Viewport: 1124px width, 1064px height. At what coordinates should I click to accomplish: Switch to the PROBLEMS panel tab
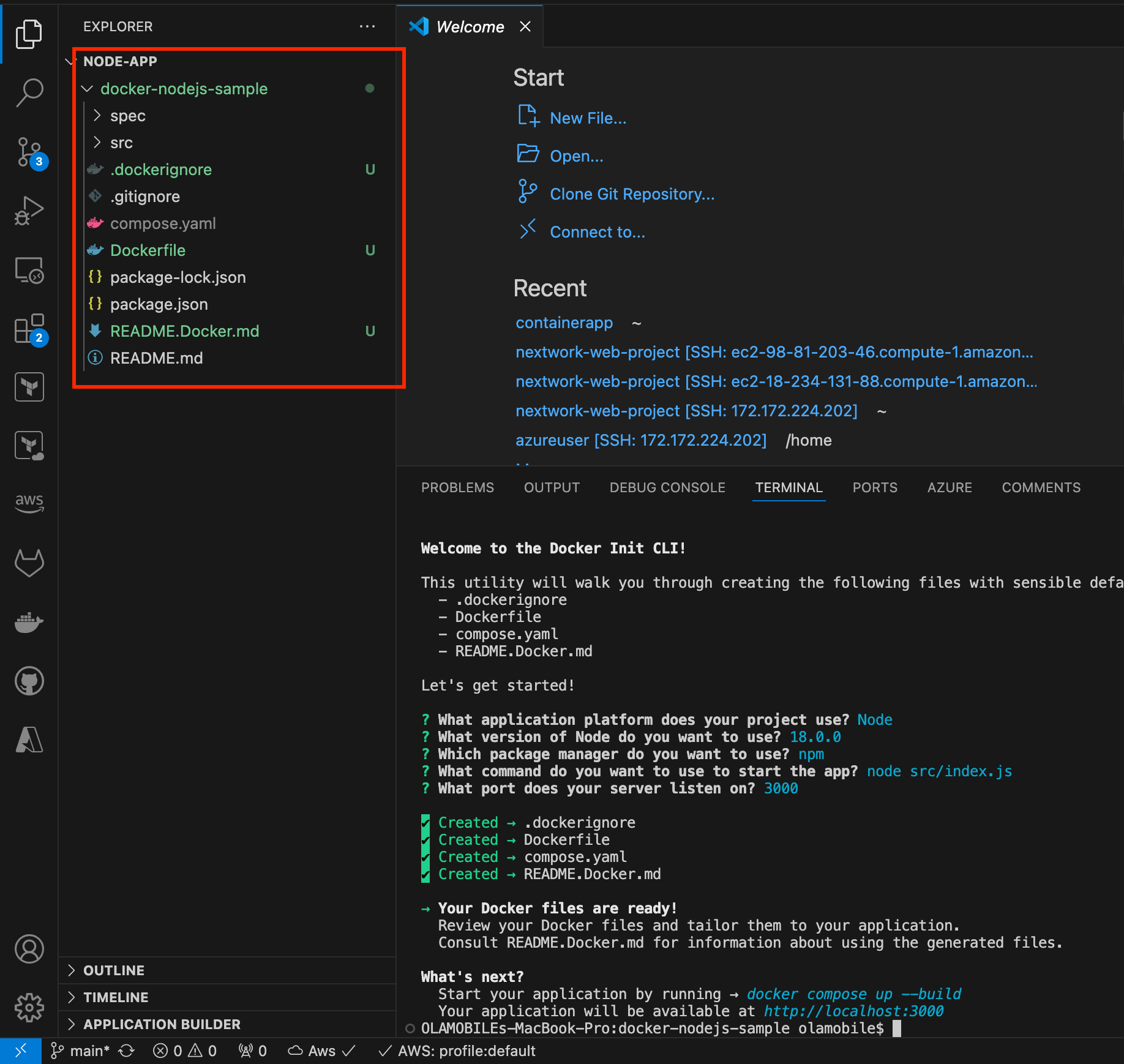pyautogui.click(x=457, y=488)
